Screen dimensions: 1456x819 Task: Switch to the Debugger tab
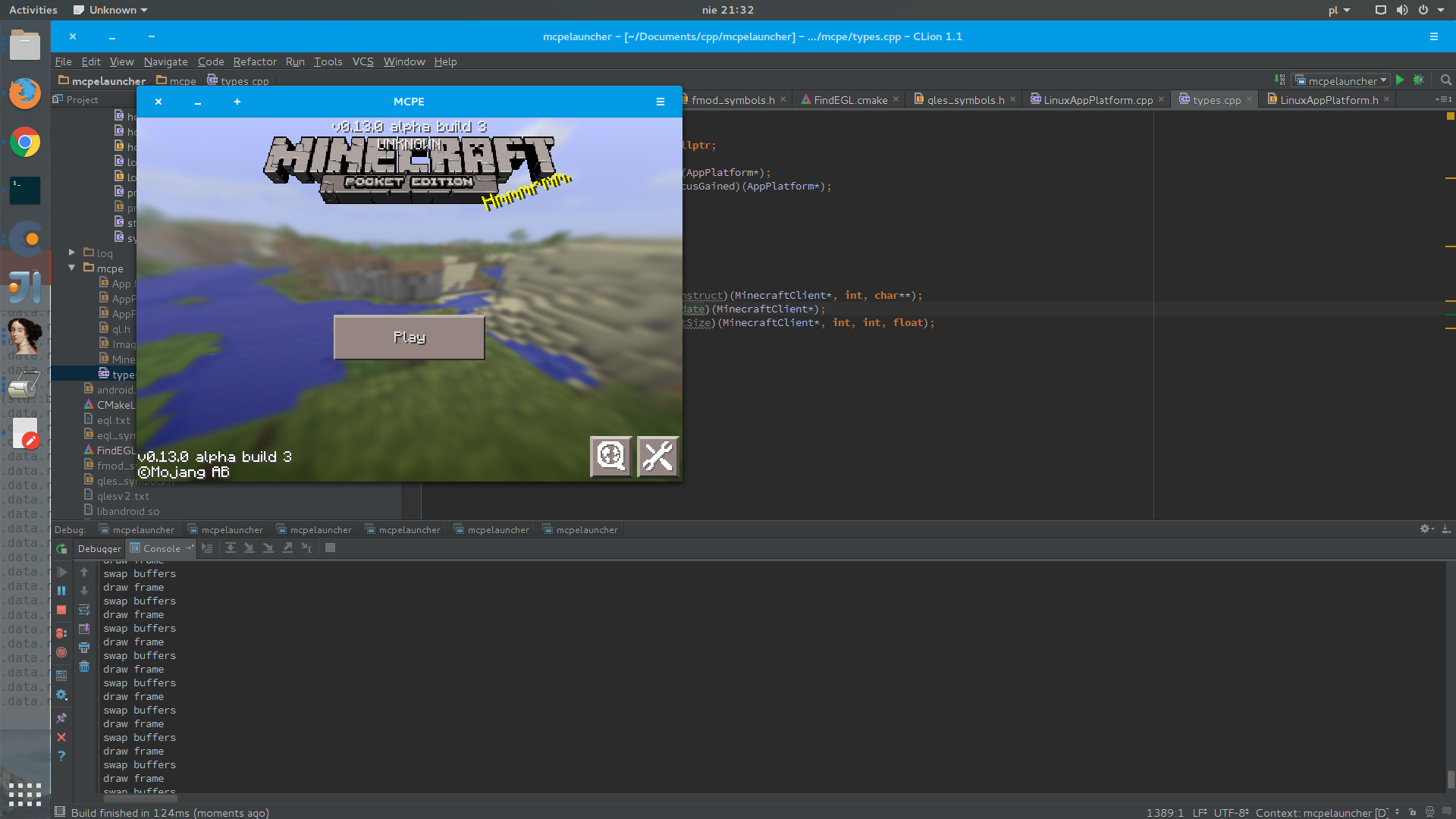click(x=99, y=548)
